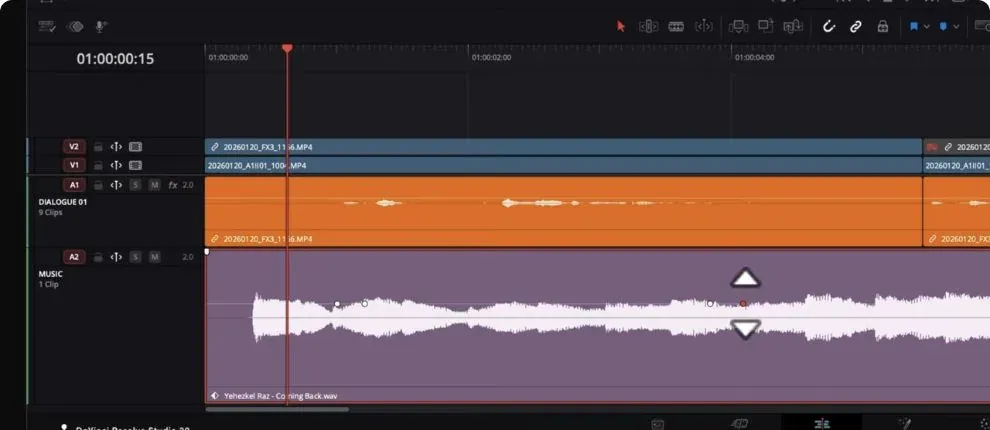Select the first volume keyframe on music clip
Image resolution: width=990 pixels, height=430 pixels.
tap(337, 304)
